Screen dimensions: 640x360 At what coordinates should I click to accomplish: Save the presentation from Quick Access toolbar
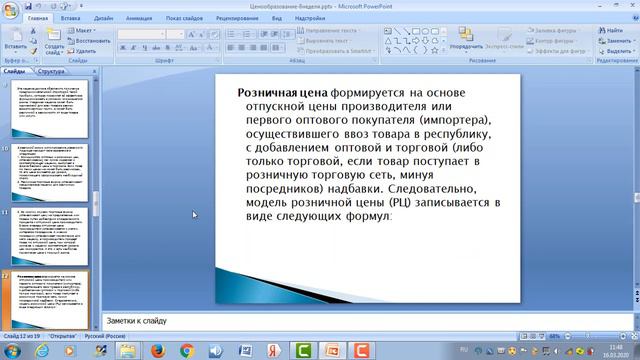[x=28, y=6]
